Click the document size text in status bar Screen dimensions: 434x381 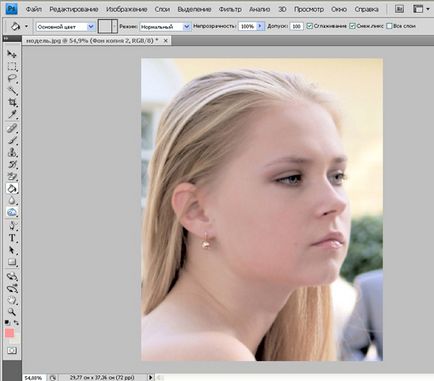[102, 378]
